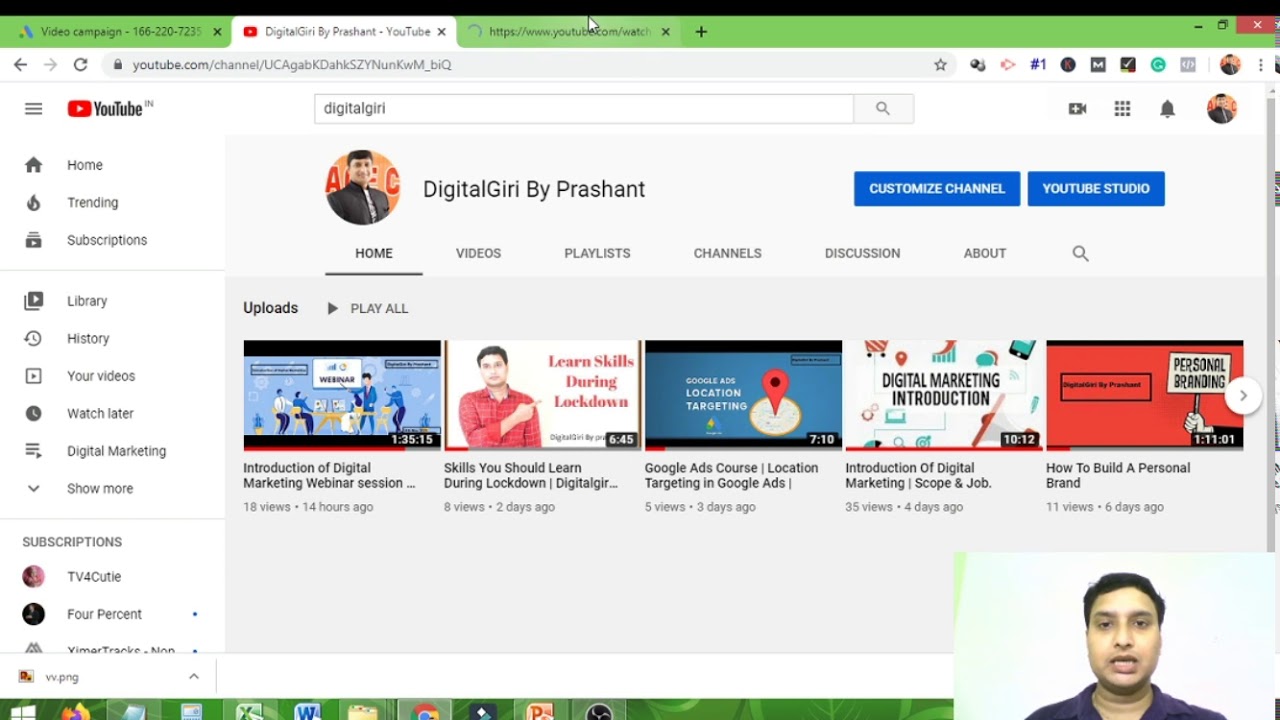Click Customize Channel button
1280x720 pixels.
pos(937,188)
